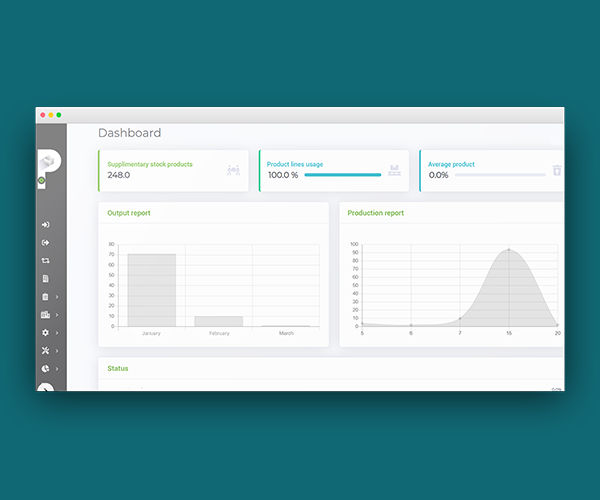Expand the tools menu chevron
The image size is (600, 500).
pyautogui.click(x=57, y=351)
